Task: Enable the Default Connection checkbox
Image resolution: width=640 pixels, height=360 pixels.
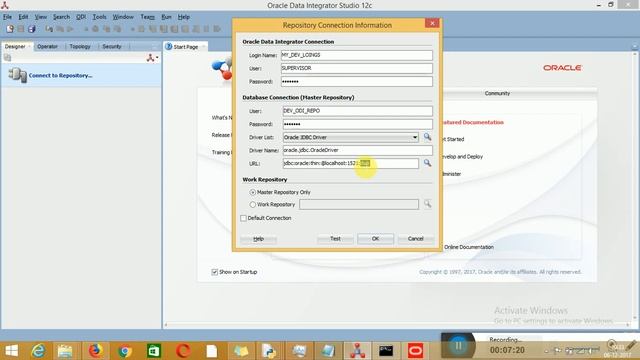Action: click(x=244, y=218)
